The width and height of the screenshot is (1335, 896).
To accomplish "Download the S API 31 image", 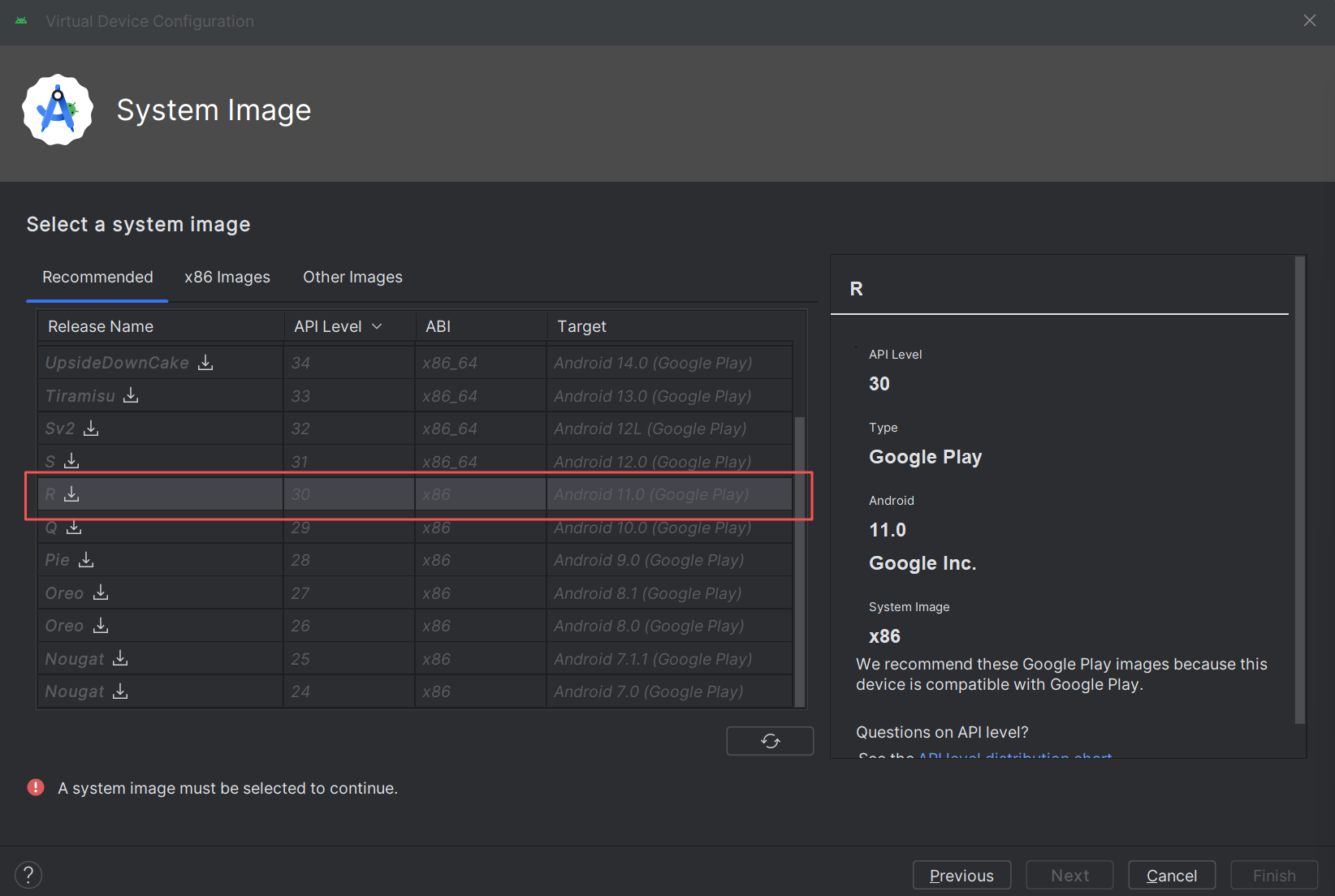I will coord(71,461).
